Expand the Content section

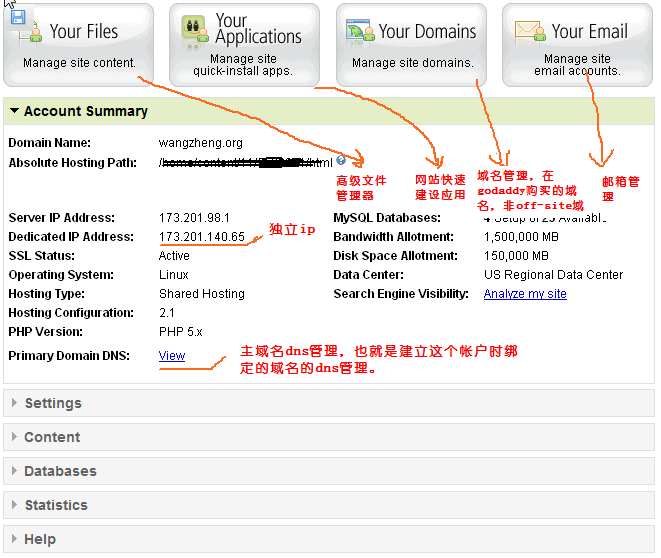14,437
